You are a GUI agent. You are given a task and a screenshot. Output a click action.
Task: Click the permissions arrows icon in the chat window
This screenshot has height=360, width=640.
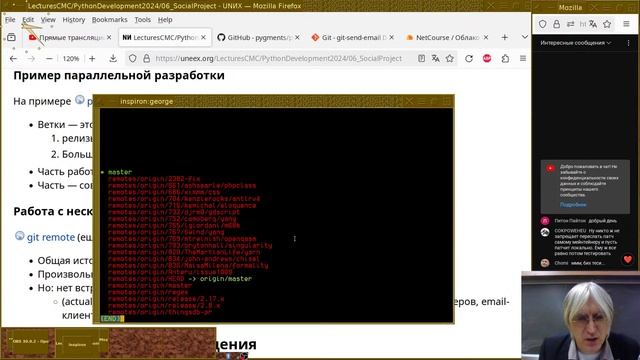(x=570, y=24)
